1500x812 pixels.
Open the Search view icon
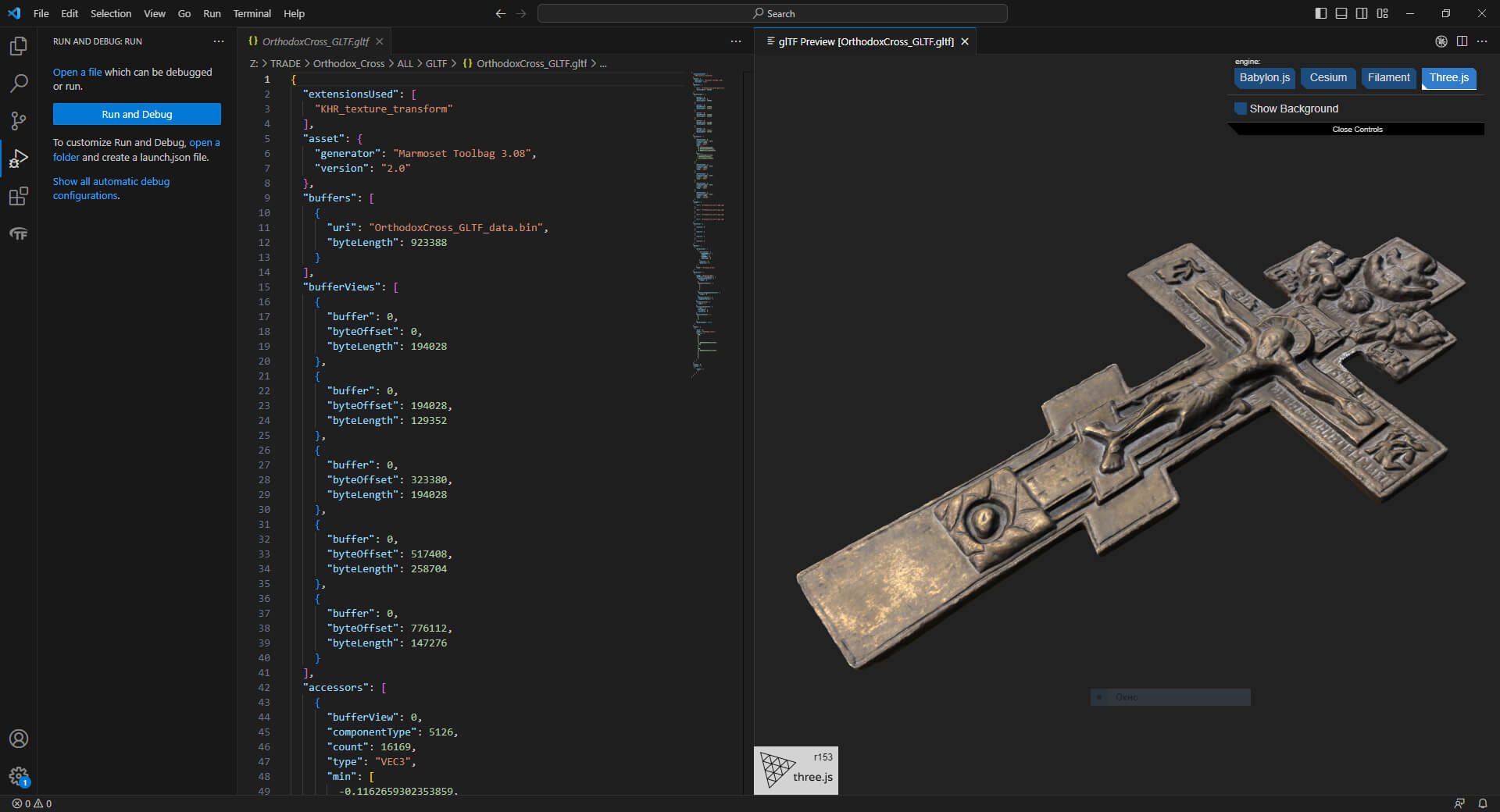19,83
